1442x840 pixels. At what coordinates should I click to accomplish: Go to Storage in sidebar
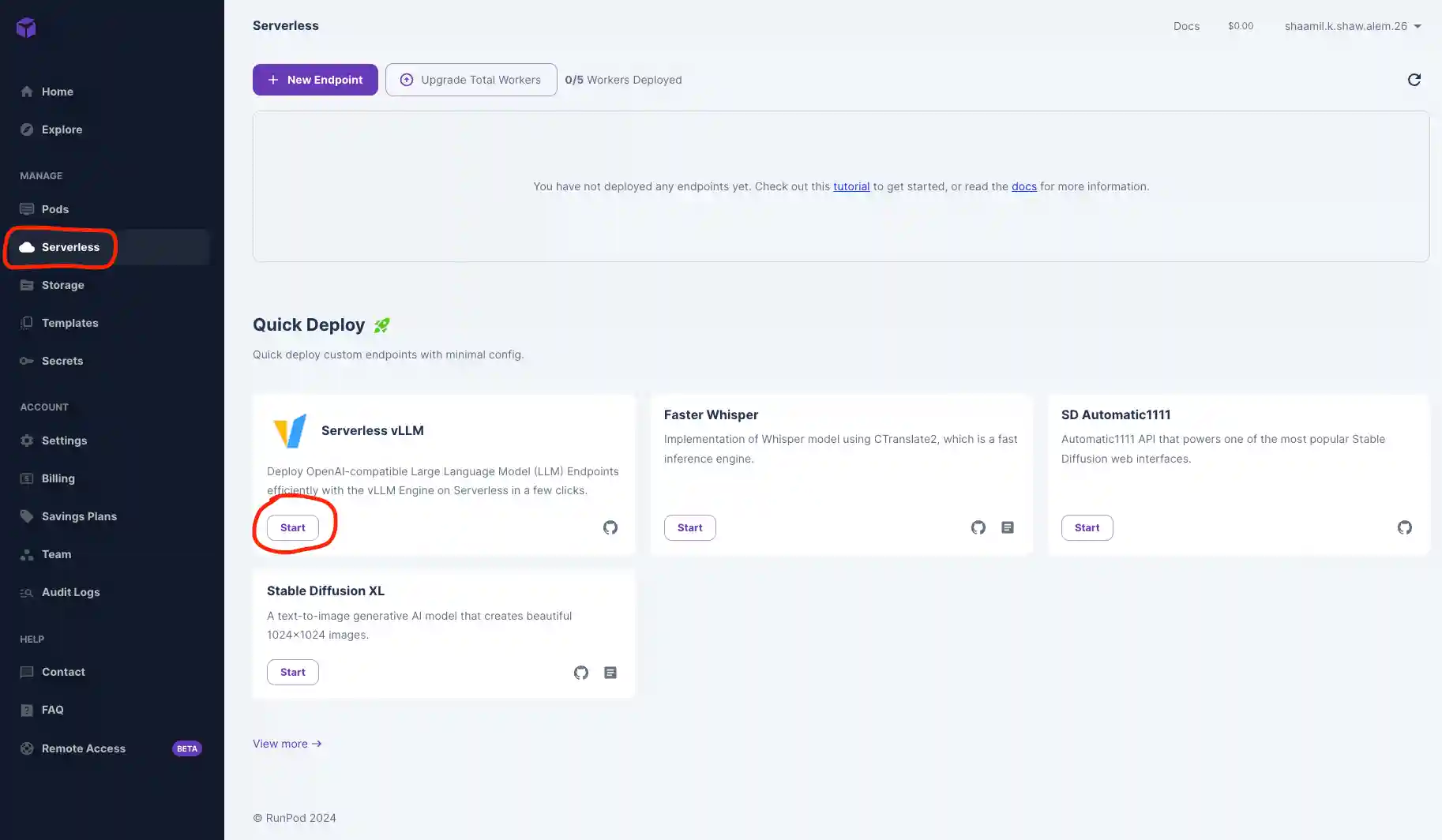tap(62, 285)
